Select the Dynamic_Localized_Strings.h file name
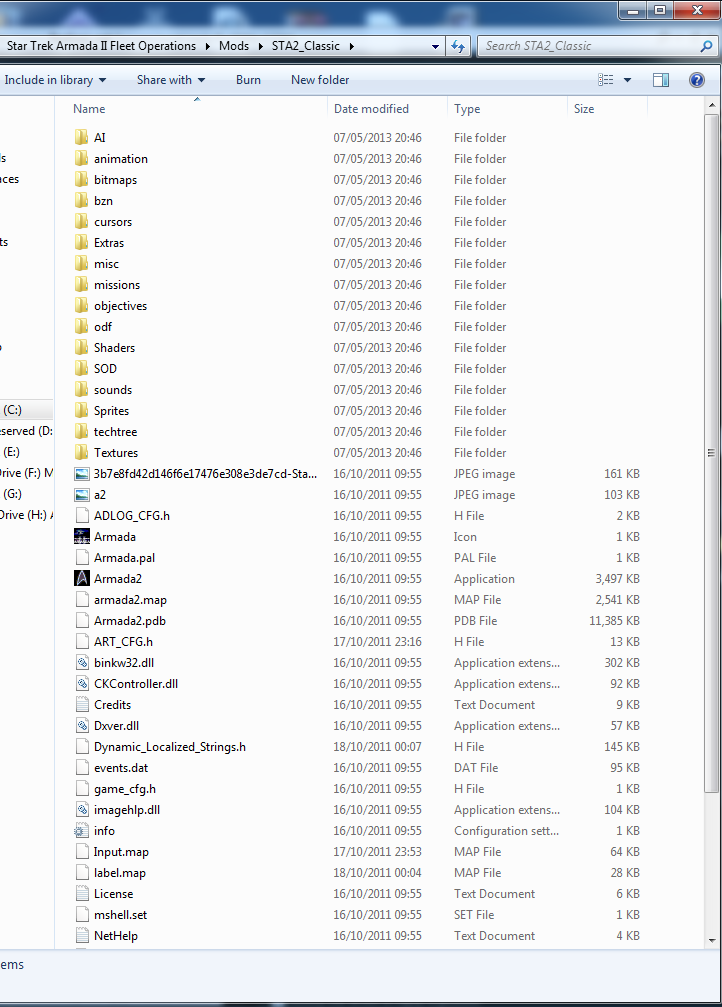 (x=170, y=747)
